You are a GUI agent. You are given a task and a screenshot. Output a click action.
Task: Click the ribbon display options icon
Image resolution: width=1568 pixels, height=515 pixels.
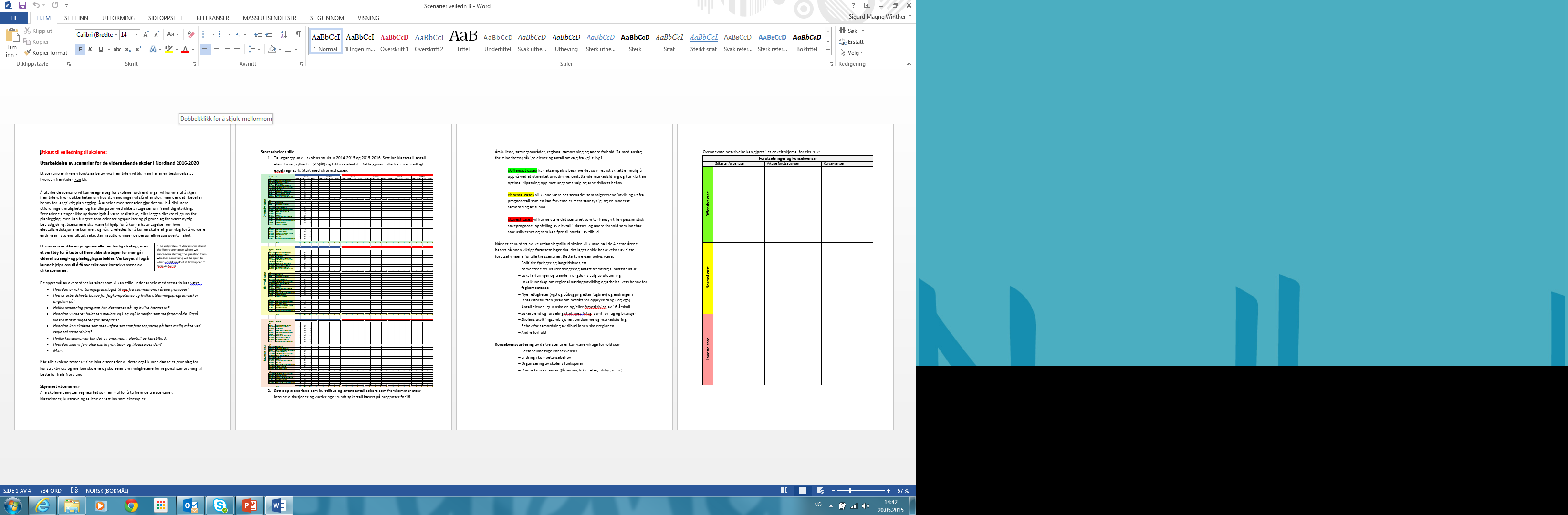[x=868, y=5]
